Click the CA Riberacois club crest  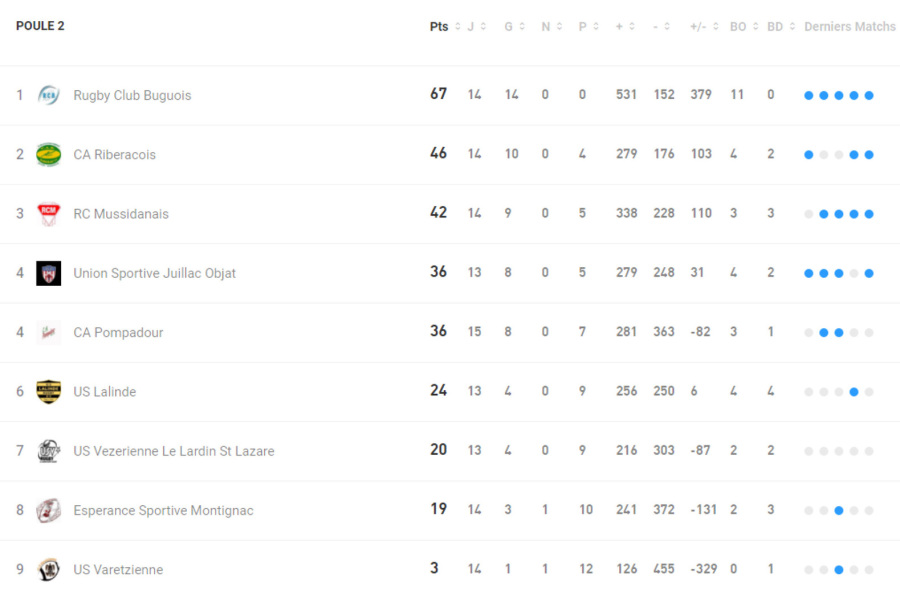coord(48,154)
